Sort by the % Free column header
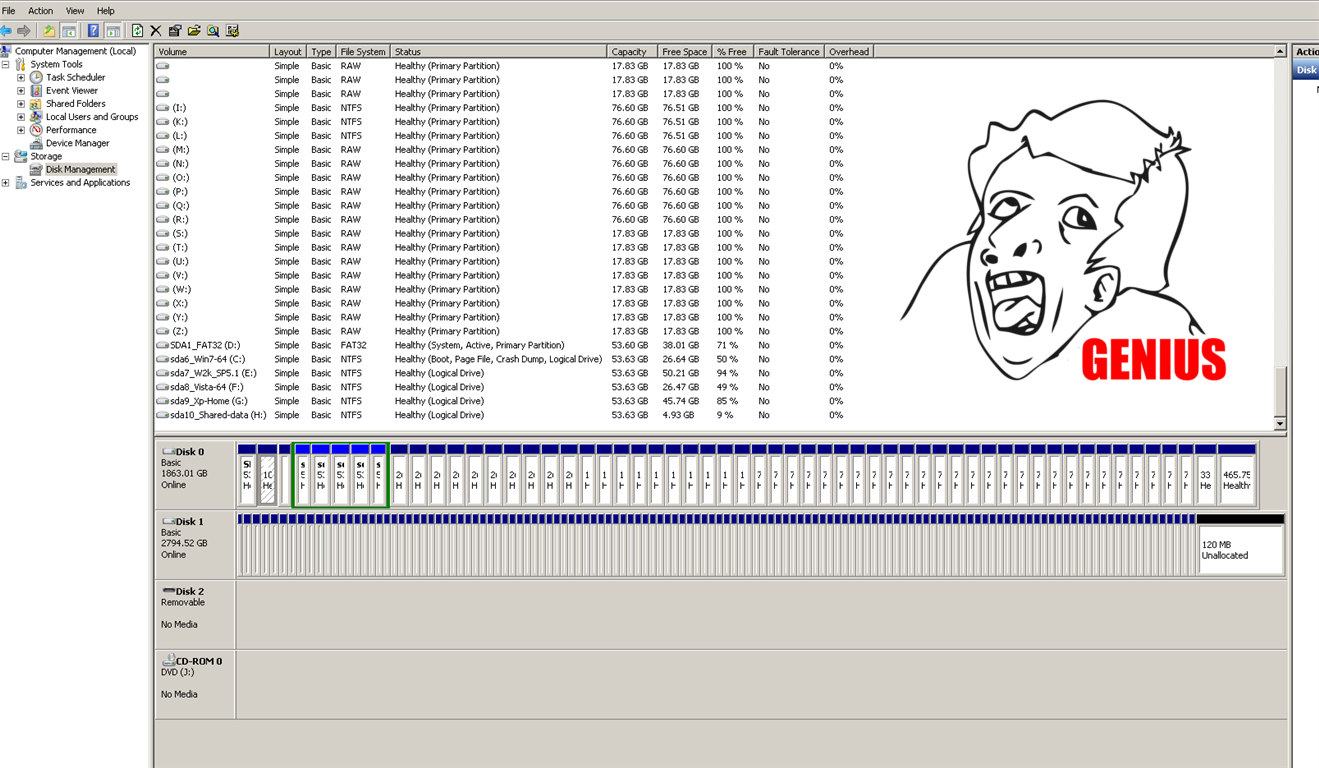The image size is (1319, 768). pyautogui.click(x=732, y=51)
